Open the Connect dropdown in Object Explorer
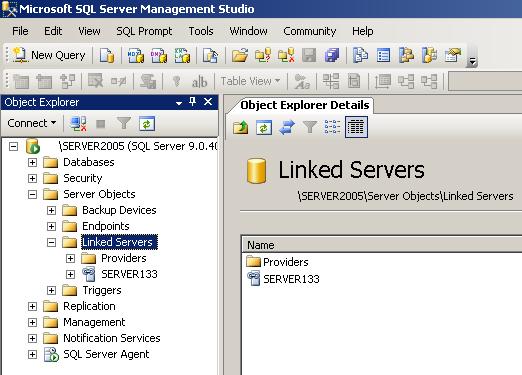This screenshot has width=522, height=375. (32, 123)
